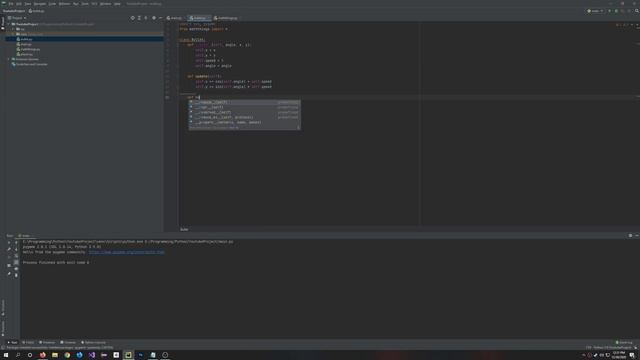This screenshot has width=640, height=360.
Task: Open the VCS menu
Action: 94,4
